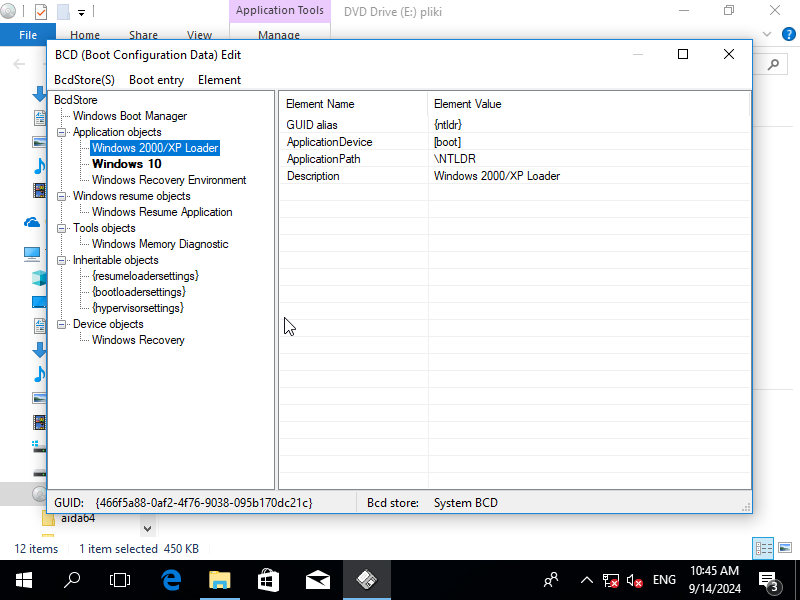Select Windows Recovery Environment entry
Screen dimensions: 800x600
(169, 180)
